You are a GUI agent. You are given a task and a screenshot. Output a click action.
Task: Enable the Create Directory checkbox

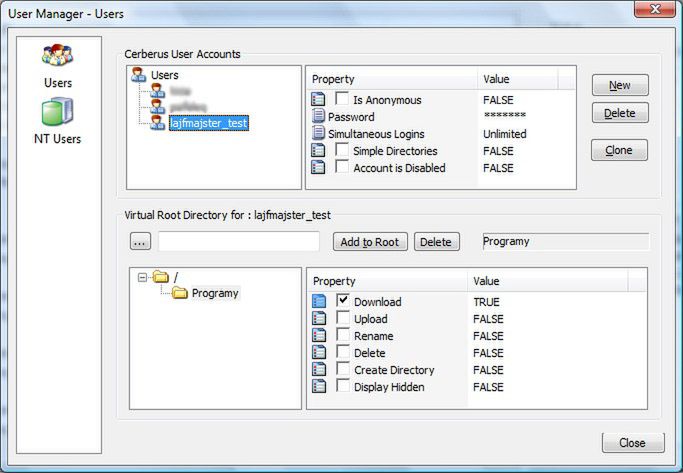(343, 368)
